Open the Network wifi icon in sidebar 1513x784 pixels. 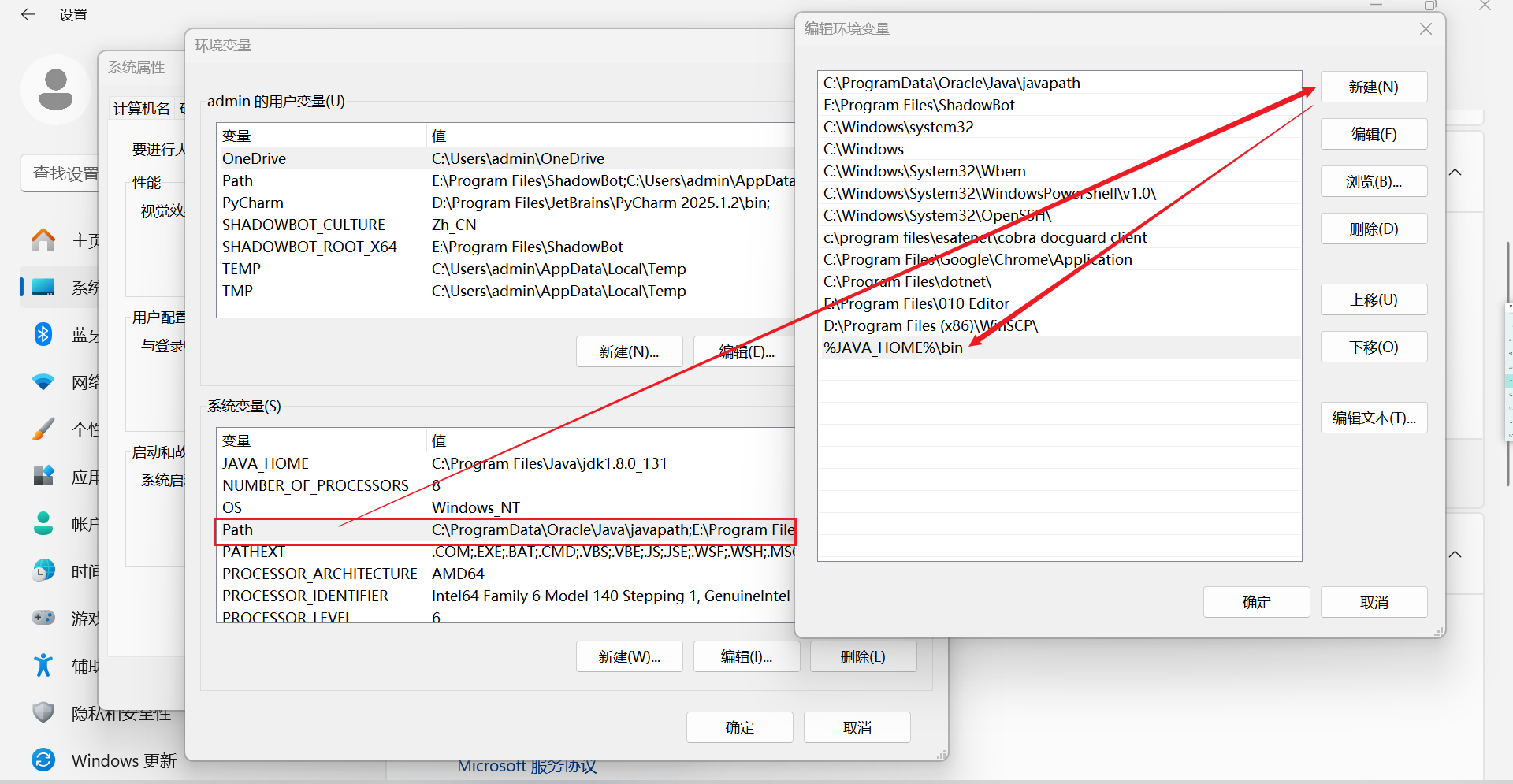(x=43, y=382)
